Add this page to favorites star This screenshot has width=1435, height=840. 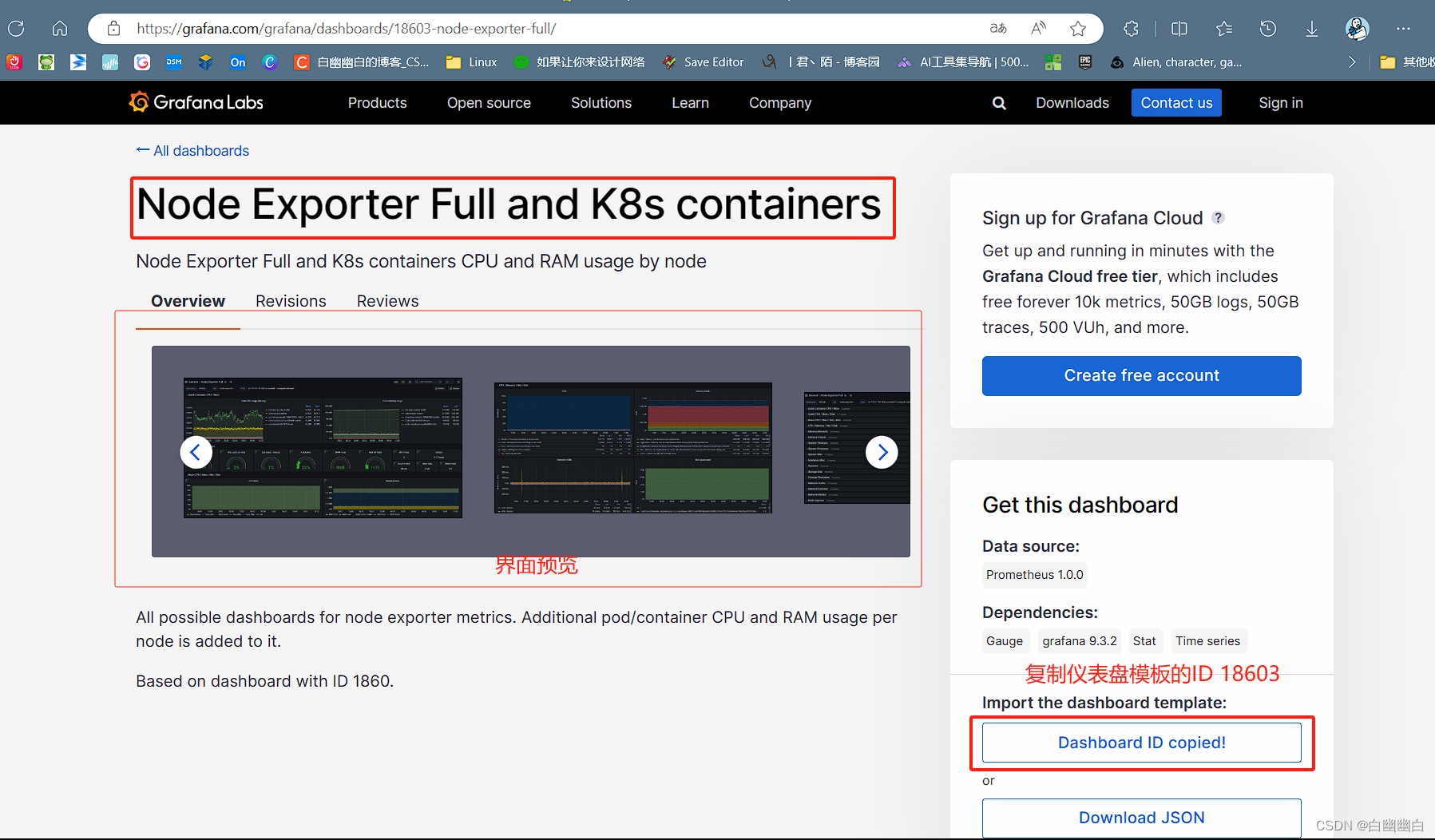click(x=1078, y=29)
